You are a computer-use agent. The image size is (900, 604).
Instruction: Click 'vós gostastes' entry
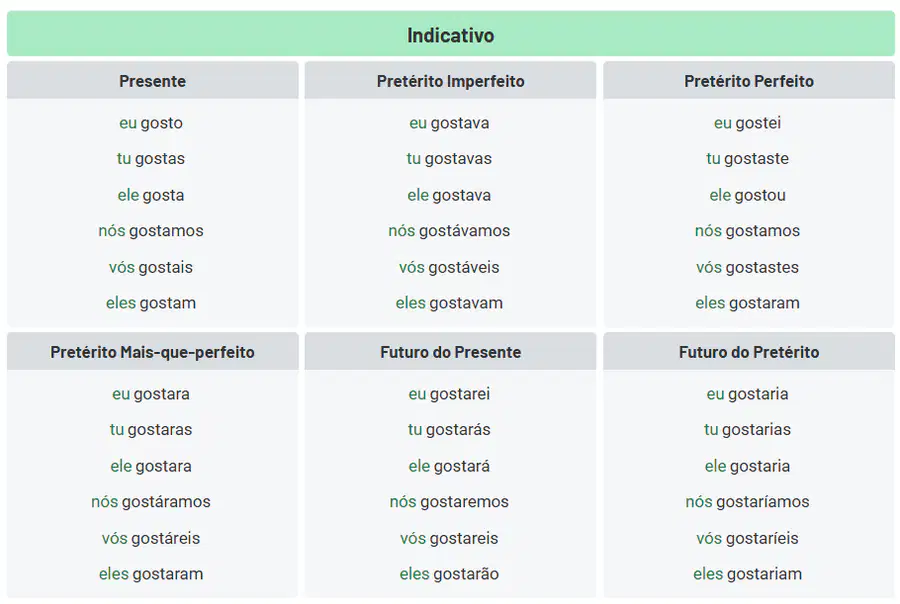tap(747, 267)
